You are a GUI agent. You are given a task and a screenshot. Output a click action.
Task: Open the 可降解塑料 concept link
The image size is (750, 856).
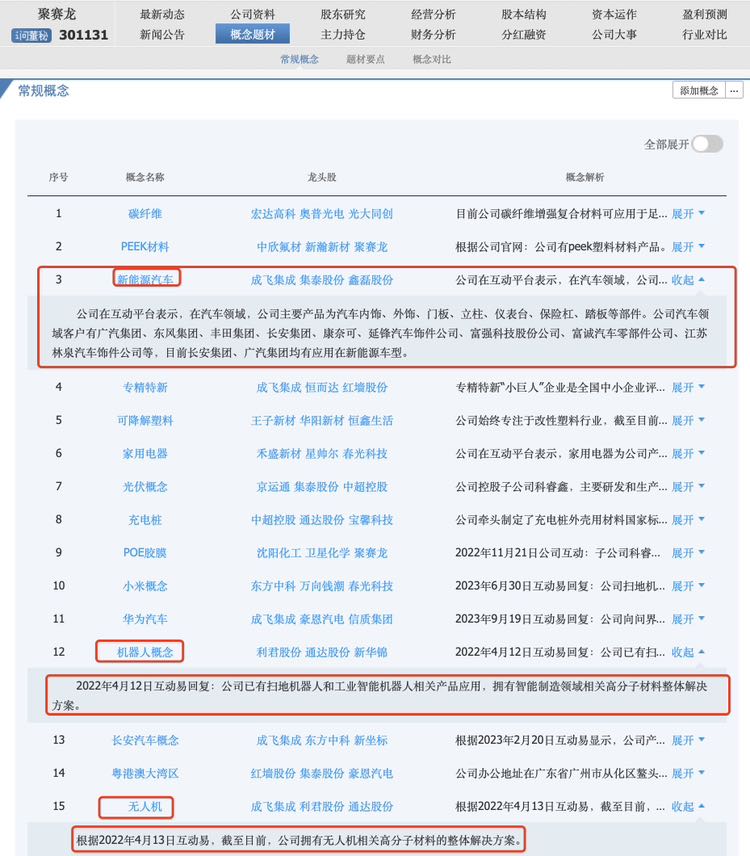click(145, 420)
